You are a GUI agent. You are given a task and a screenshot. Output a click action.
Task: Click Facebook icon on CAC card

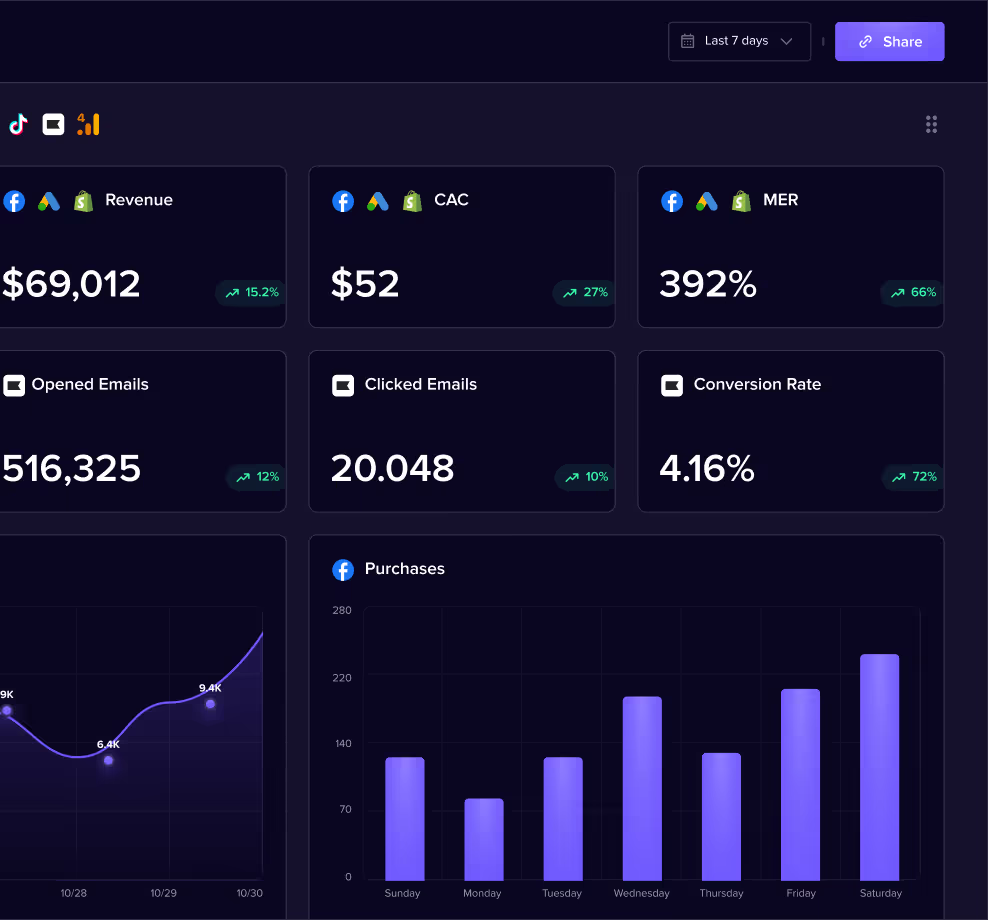tap(343, 201)
